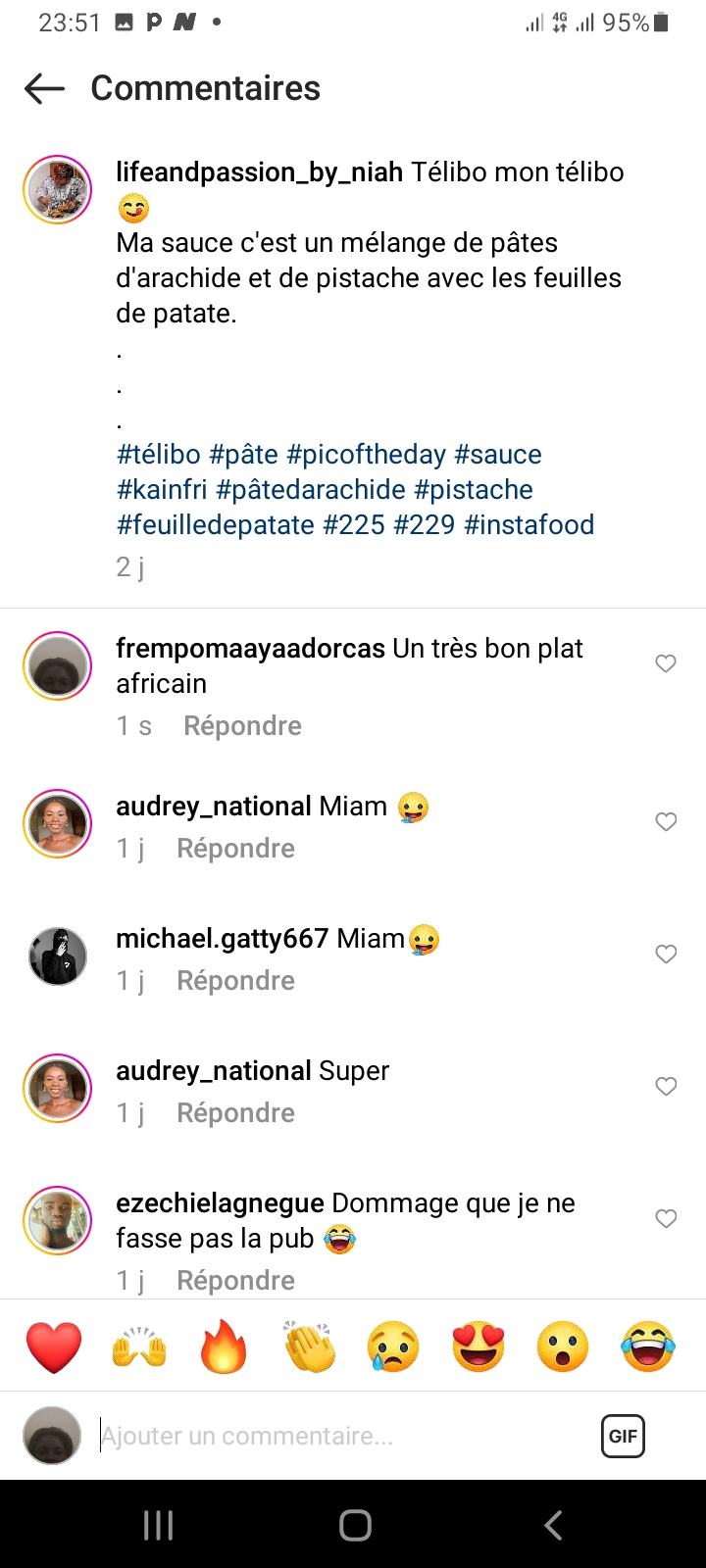Like frempomaayaadorcas's comment with the heart

(666, 663)
